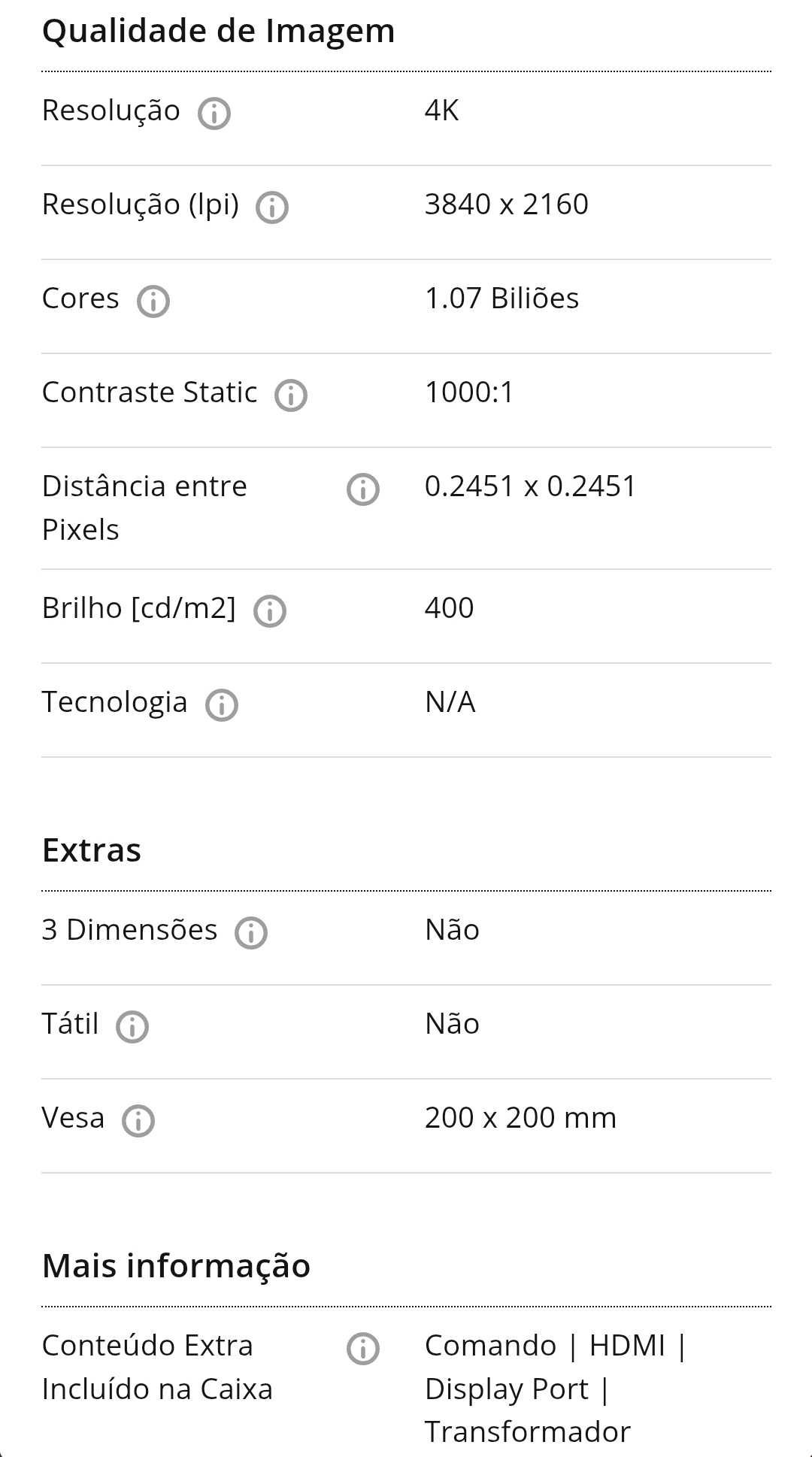Open info icon next to Resolução

click(214, 114)
